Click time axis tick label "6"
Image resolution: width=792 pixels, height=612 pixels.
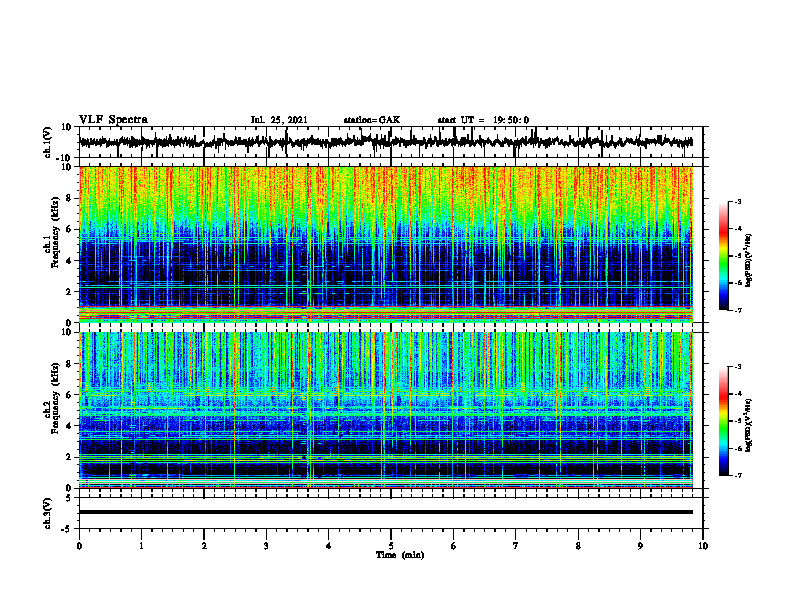click(x=454, y=546)
